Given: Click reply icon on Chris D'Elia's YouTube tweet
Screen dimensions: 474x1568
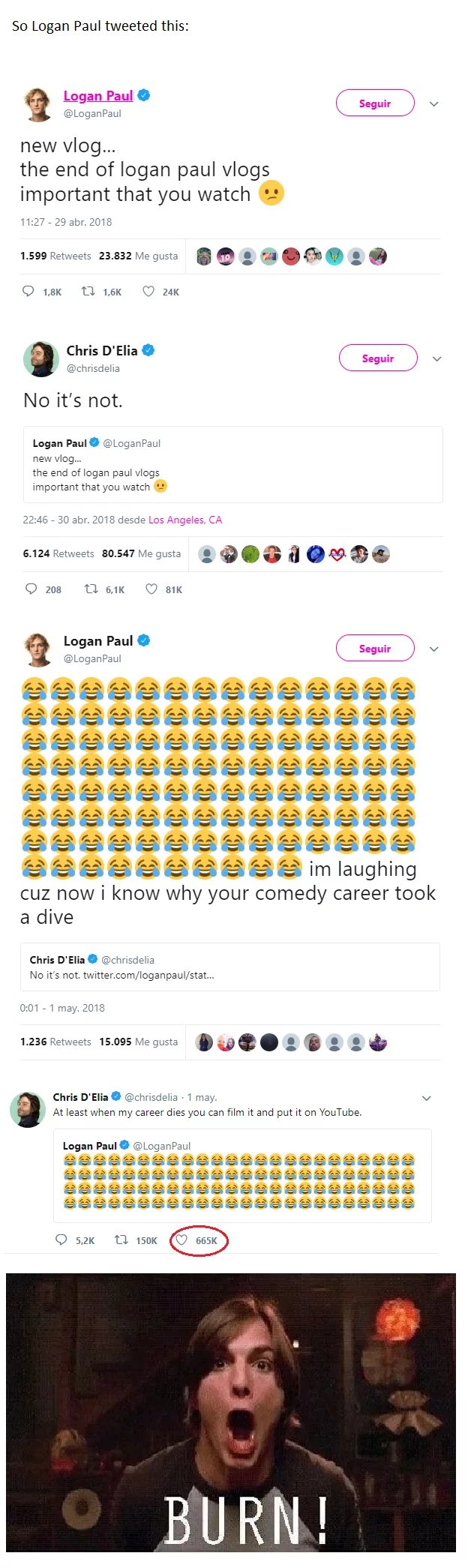Looking at the screenshot, I should 61,1240.
